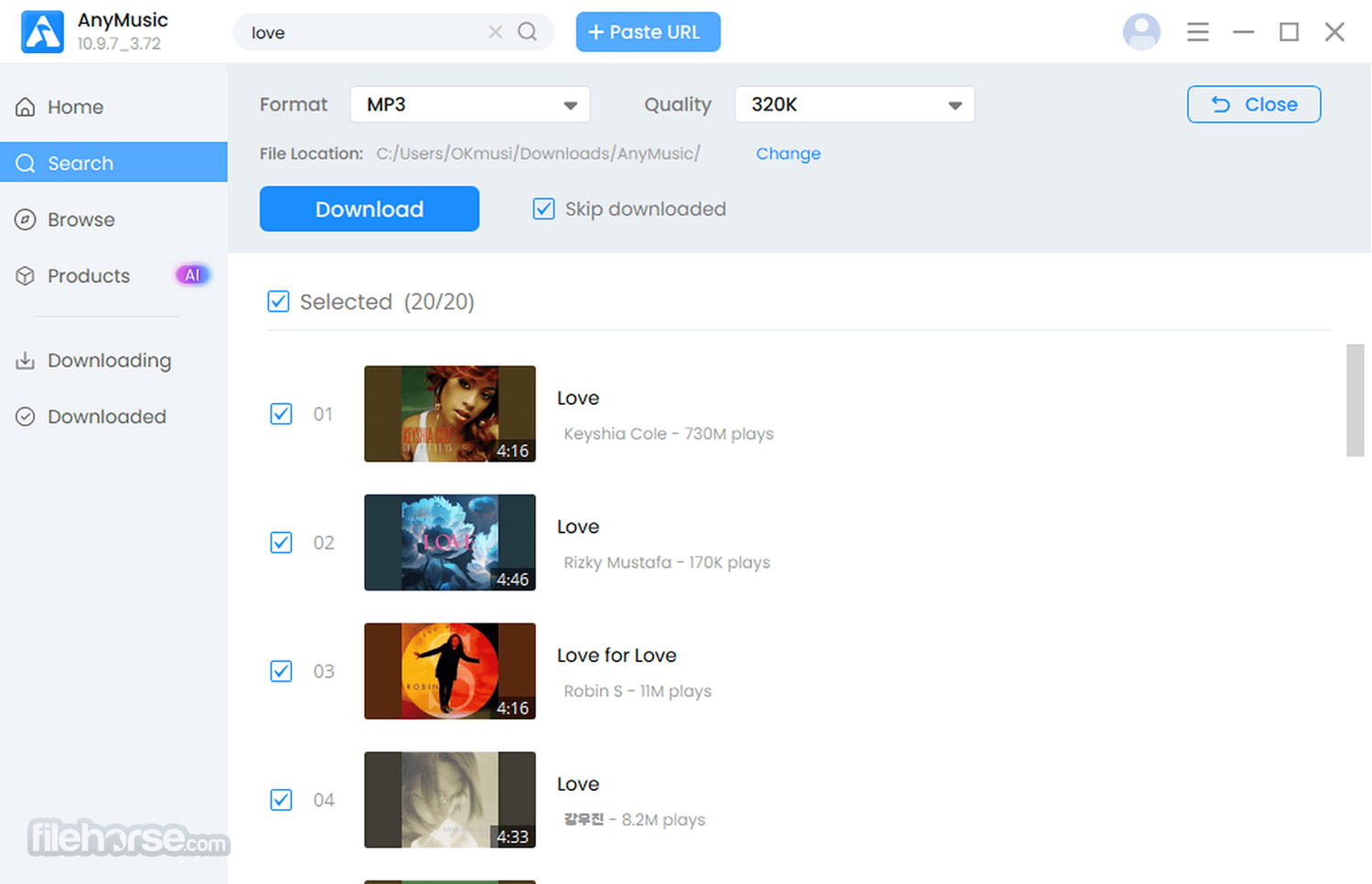Minimize the AnyMusic window
The height and width of the screenshot is (884, 1372).
click(x=1244, y=32)
